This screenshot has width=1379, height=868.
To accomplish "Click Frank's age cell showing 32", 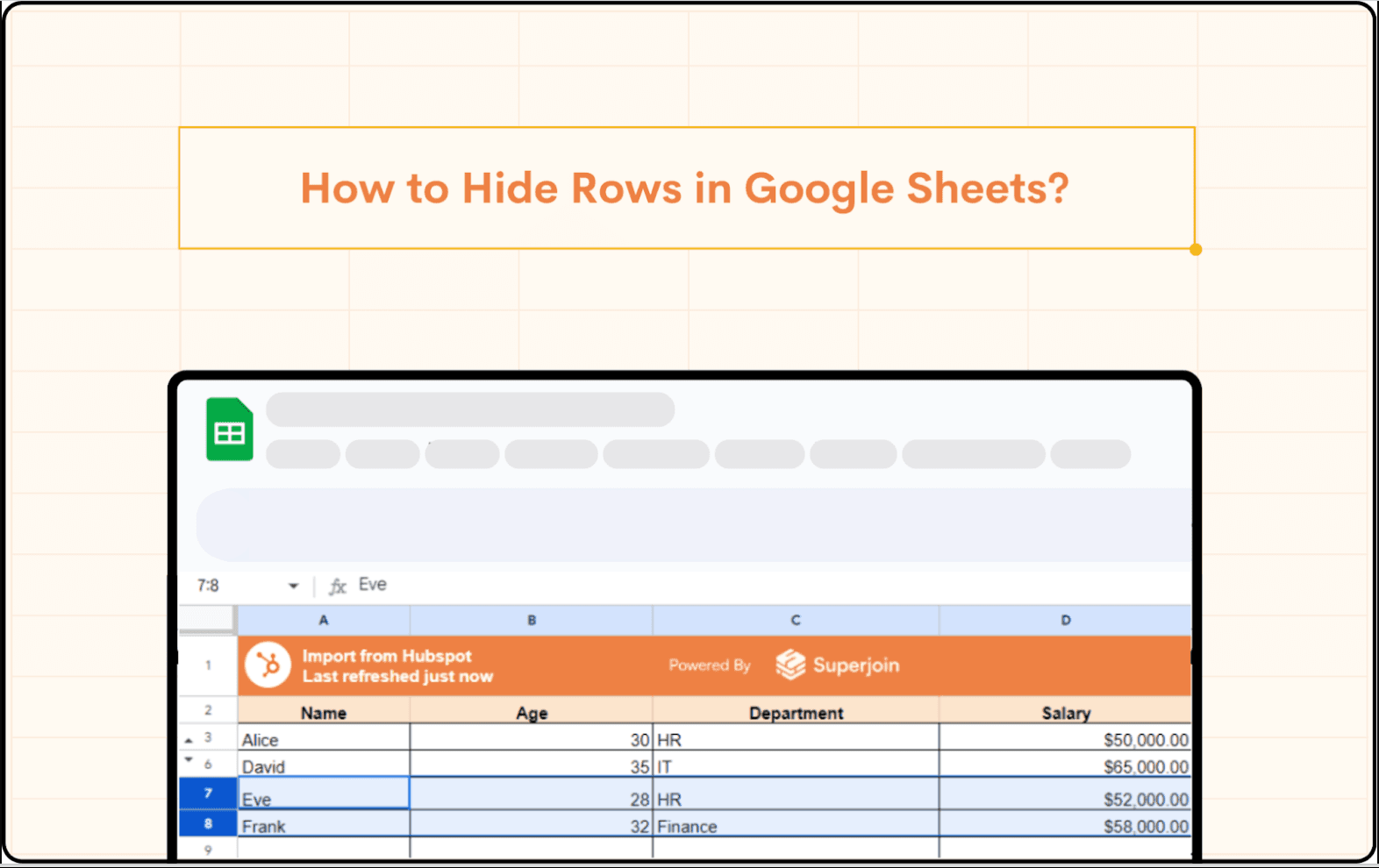I will (x=532, y=824).
